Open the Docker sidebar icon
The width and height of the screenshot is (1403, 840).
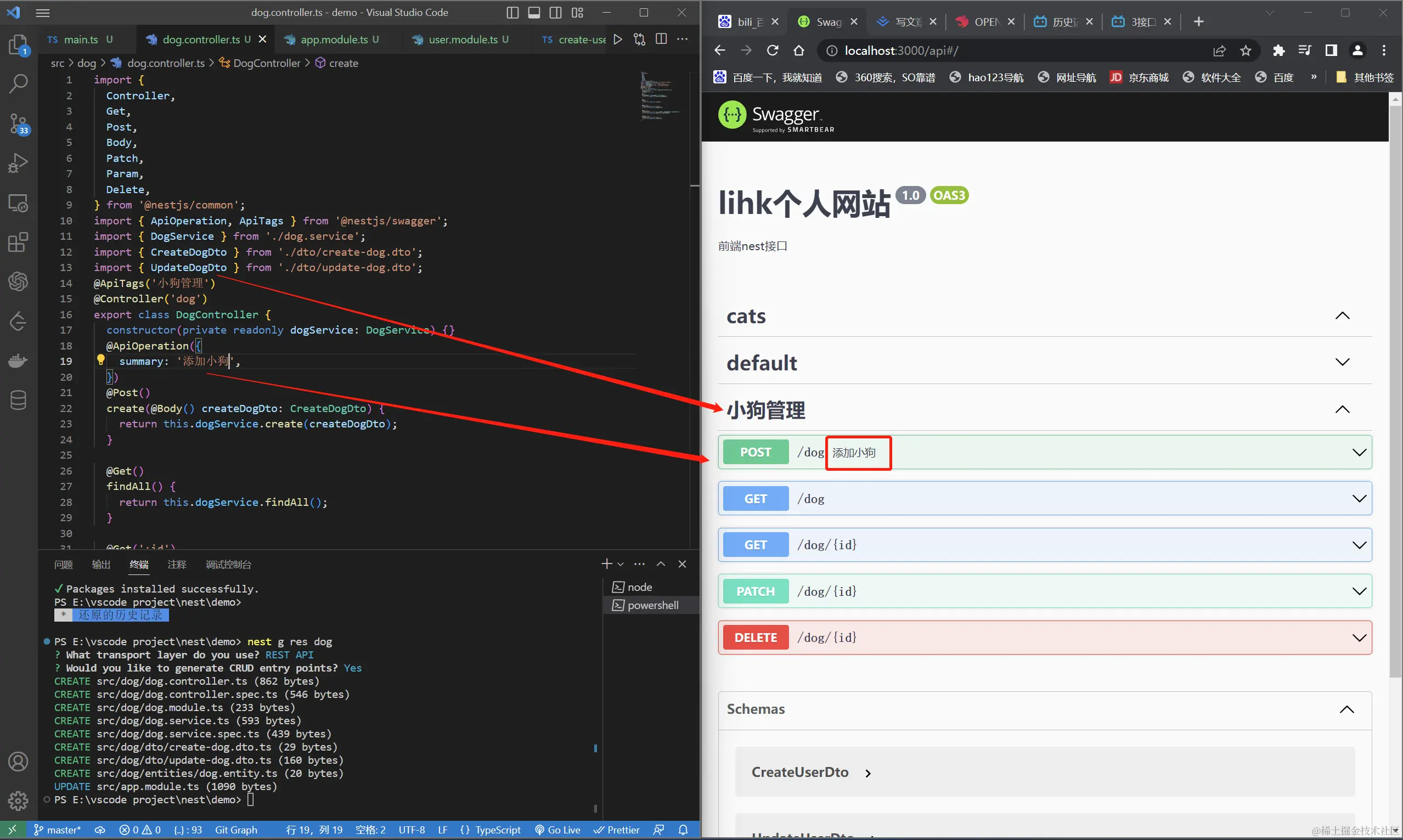point(18,360)
